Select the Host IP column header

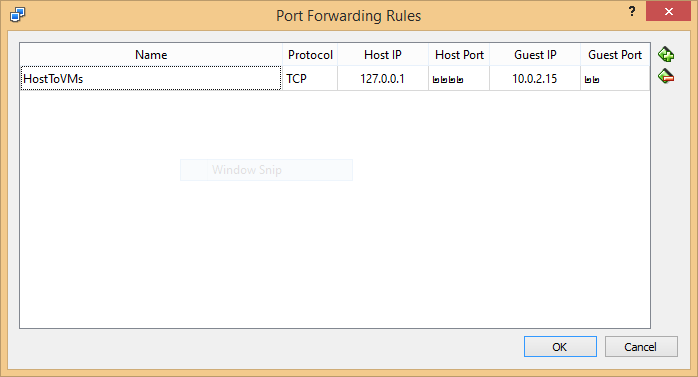[383, 55]
